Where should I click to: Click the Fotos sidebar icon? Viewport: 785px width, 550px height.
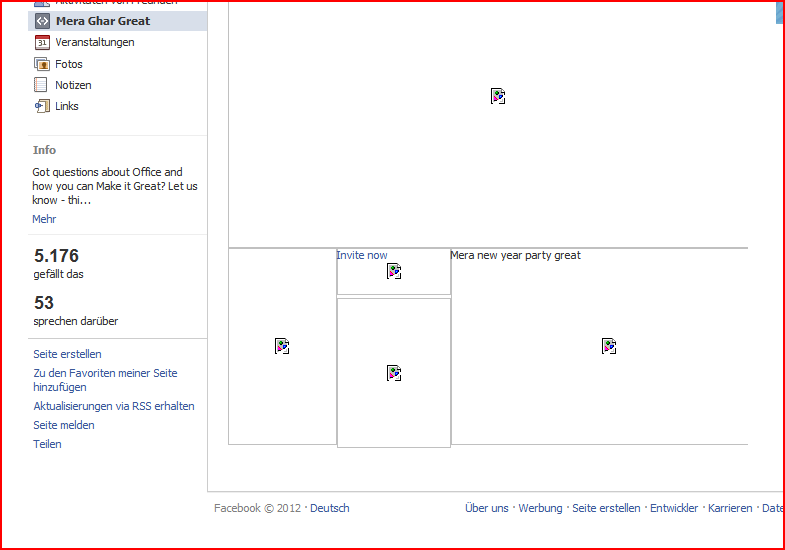42,64
